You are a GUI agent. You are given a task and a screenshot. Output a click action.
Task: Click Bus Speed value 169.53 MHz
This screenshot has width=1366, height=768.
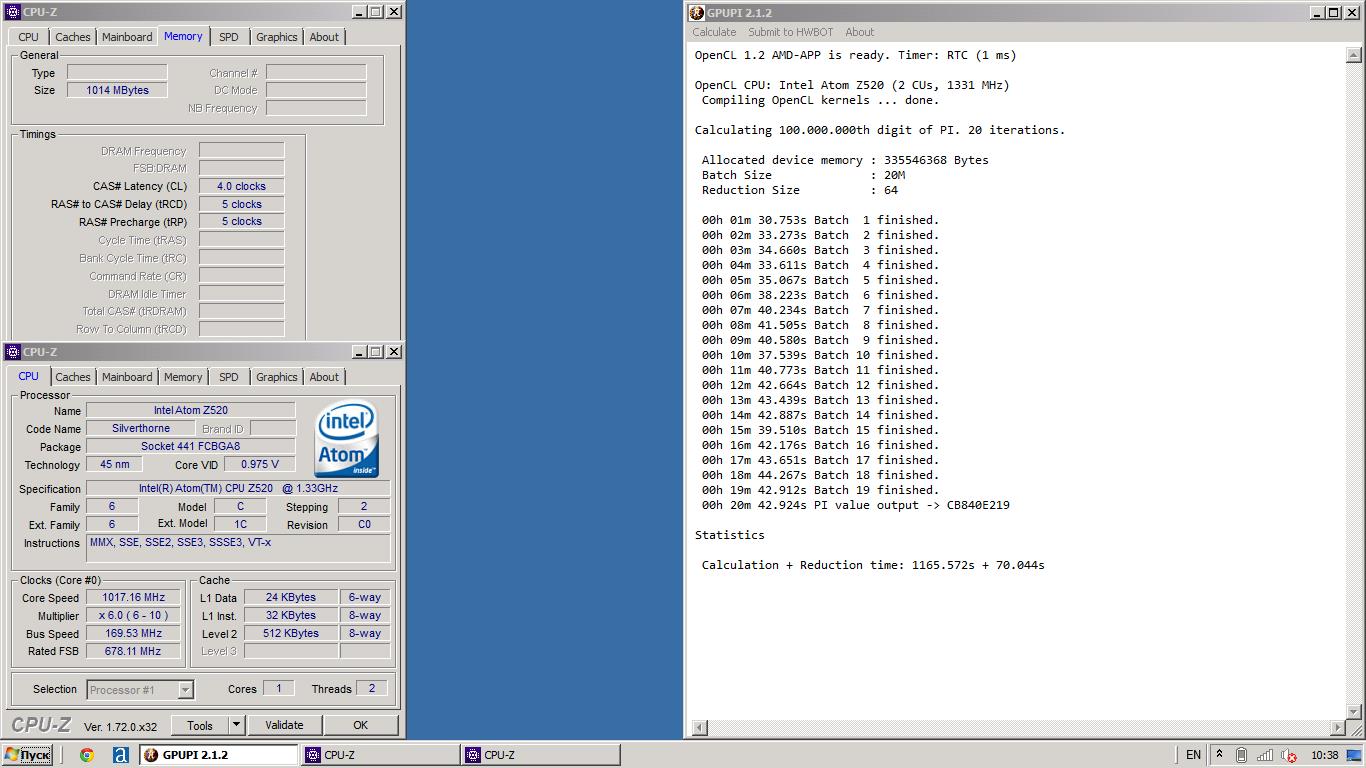133,633
